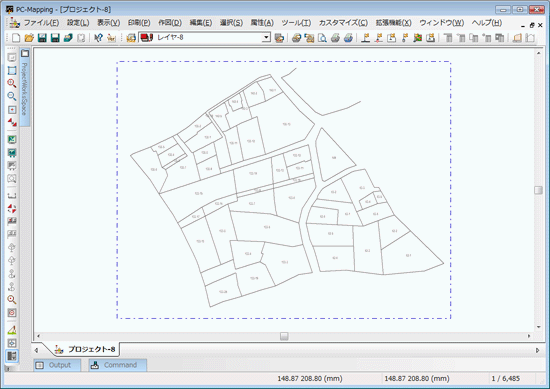Restore the inner document window in the menu bar
Image resolution: width=550 pixels, height=389 pixels.
[532, 25]
